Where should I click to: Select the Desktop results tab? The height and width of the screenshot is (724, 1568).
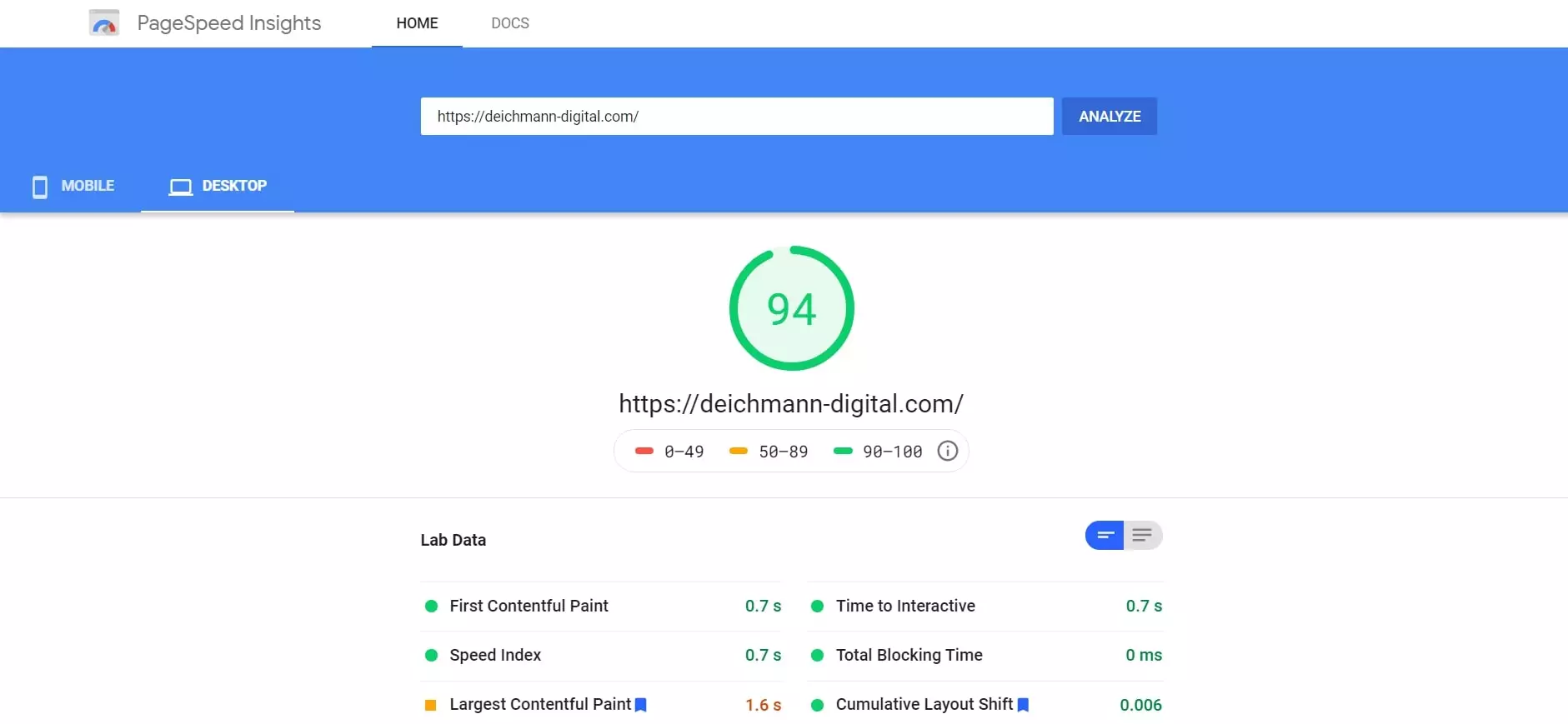click(218, 187)
